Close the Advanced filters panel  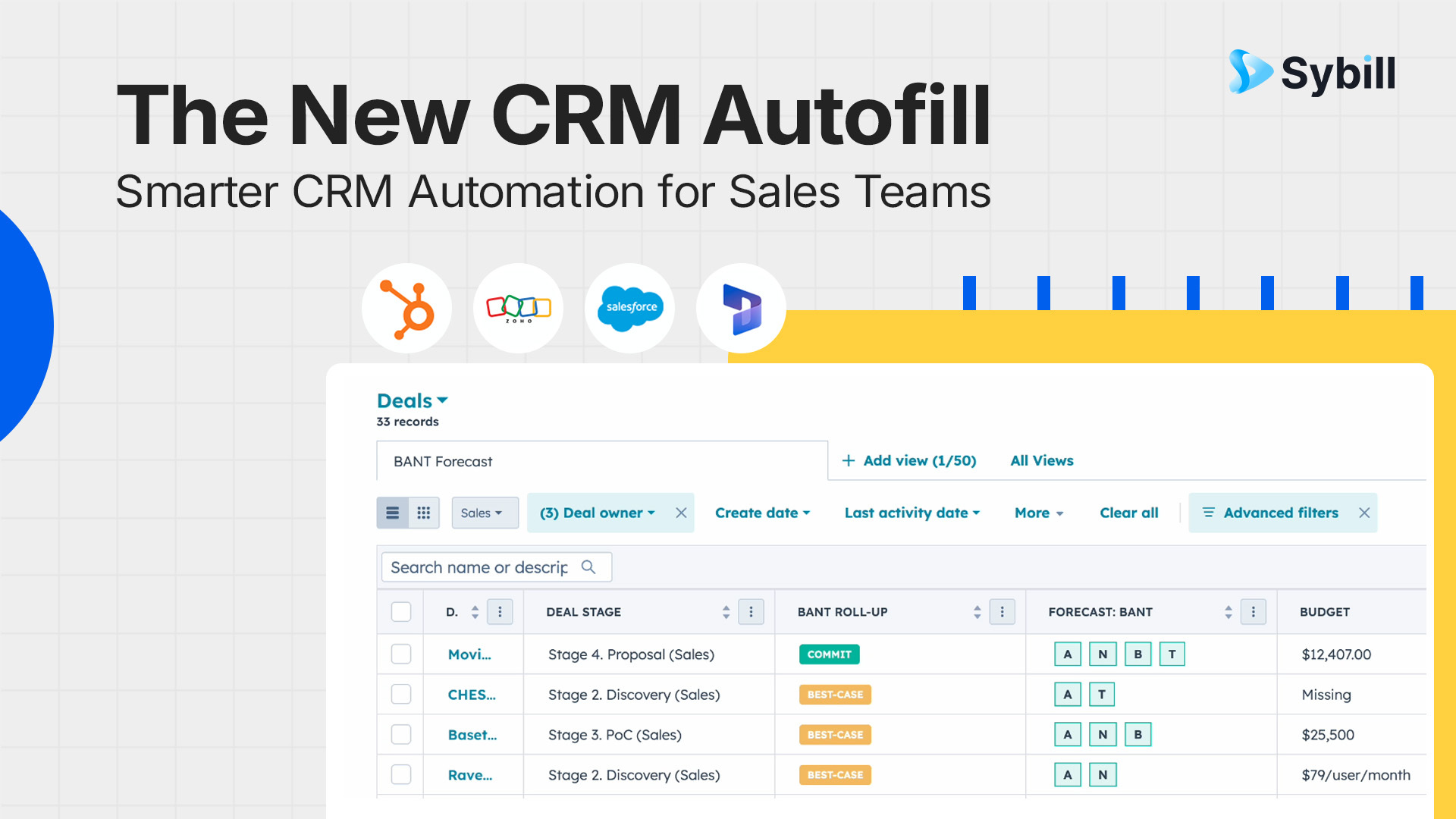1364,513
